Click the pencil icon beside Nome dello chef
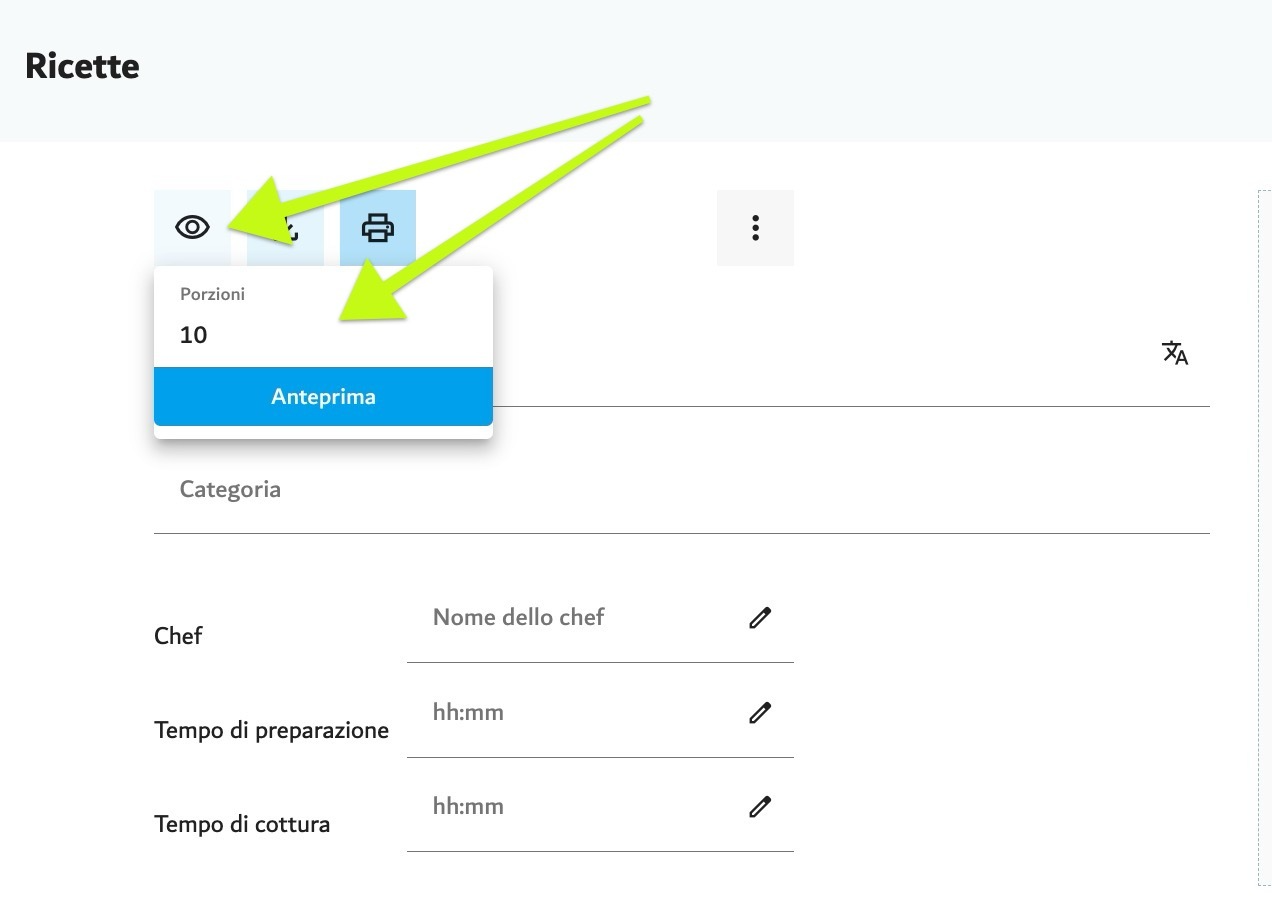1272x904 pixels. click(x=760, y=618)
